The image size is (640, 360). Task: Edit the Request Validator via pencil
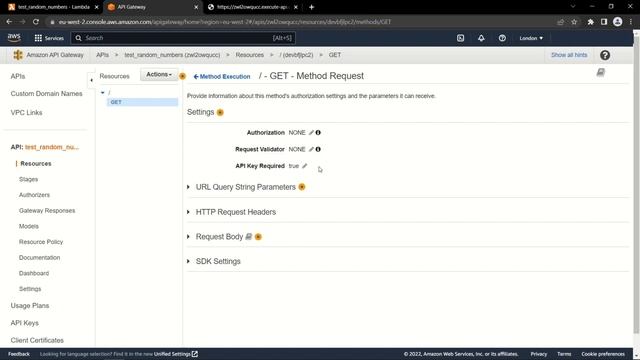(x=311, y=149)
